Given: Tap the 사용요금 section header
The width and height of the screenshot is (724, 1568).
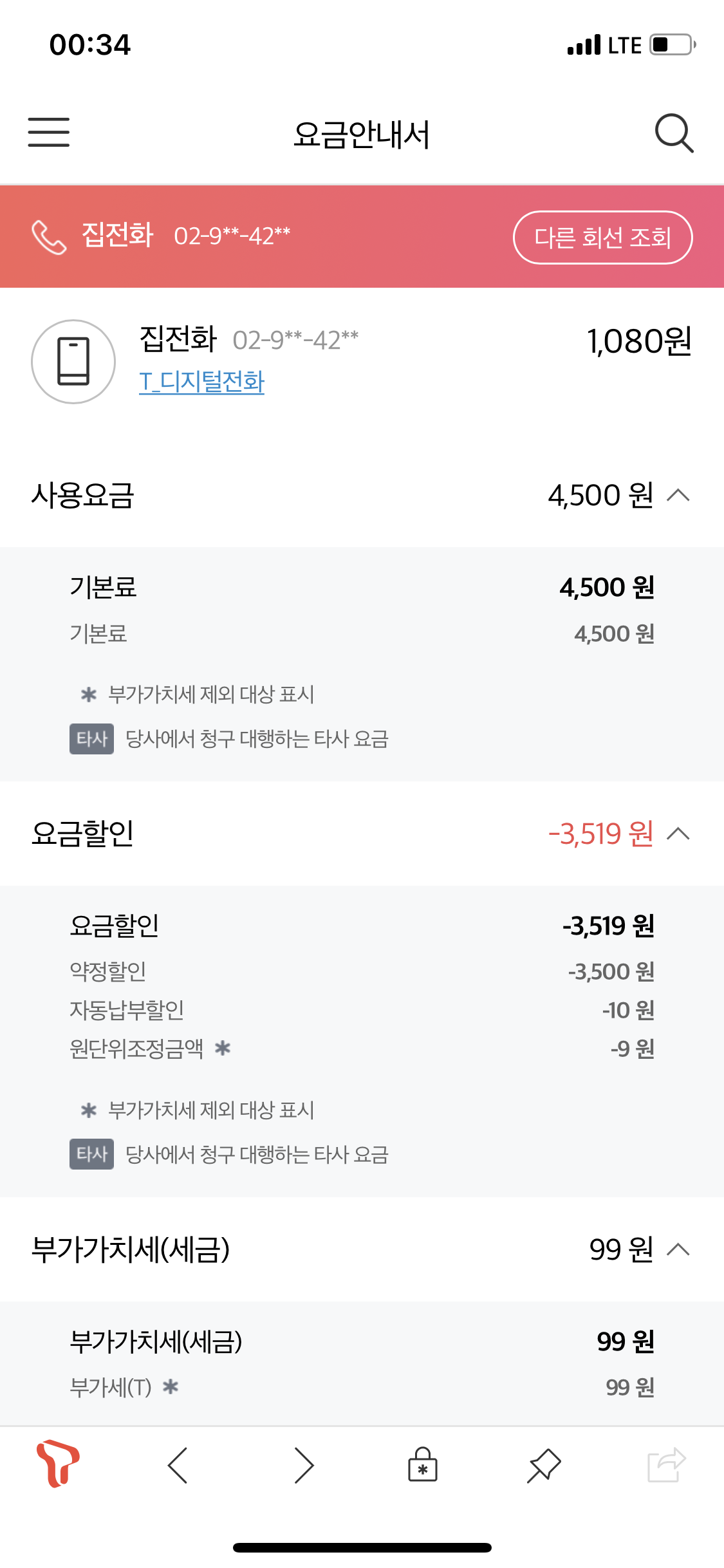Looking at the screenshot, I should 82,496.
